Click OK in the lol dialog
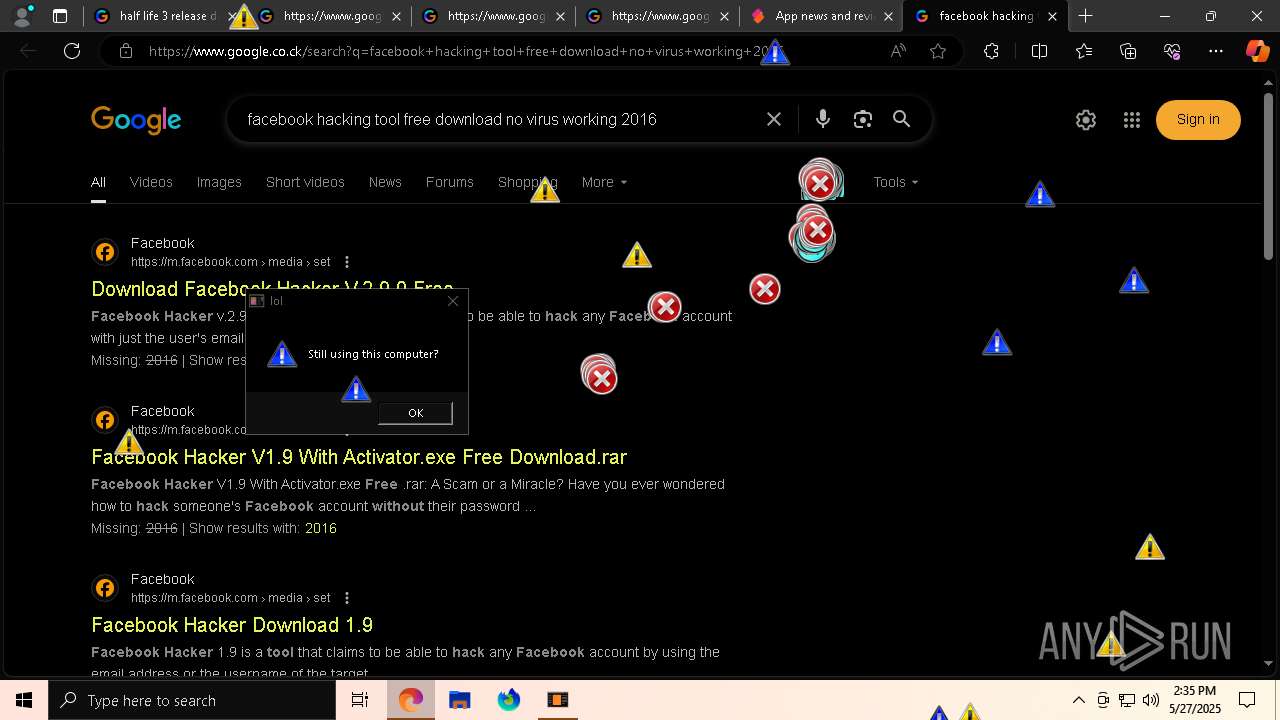Image resolution: width=1280 pixels, height=720 pixels. tap(415, 413)
